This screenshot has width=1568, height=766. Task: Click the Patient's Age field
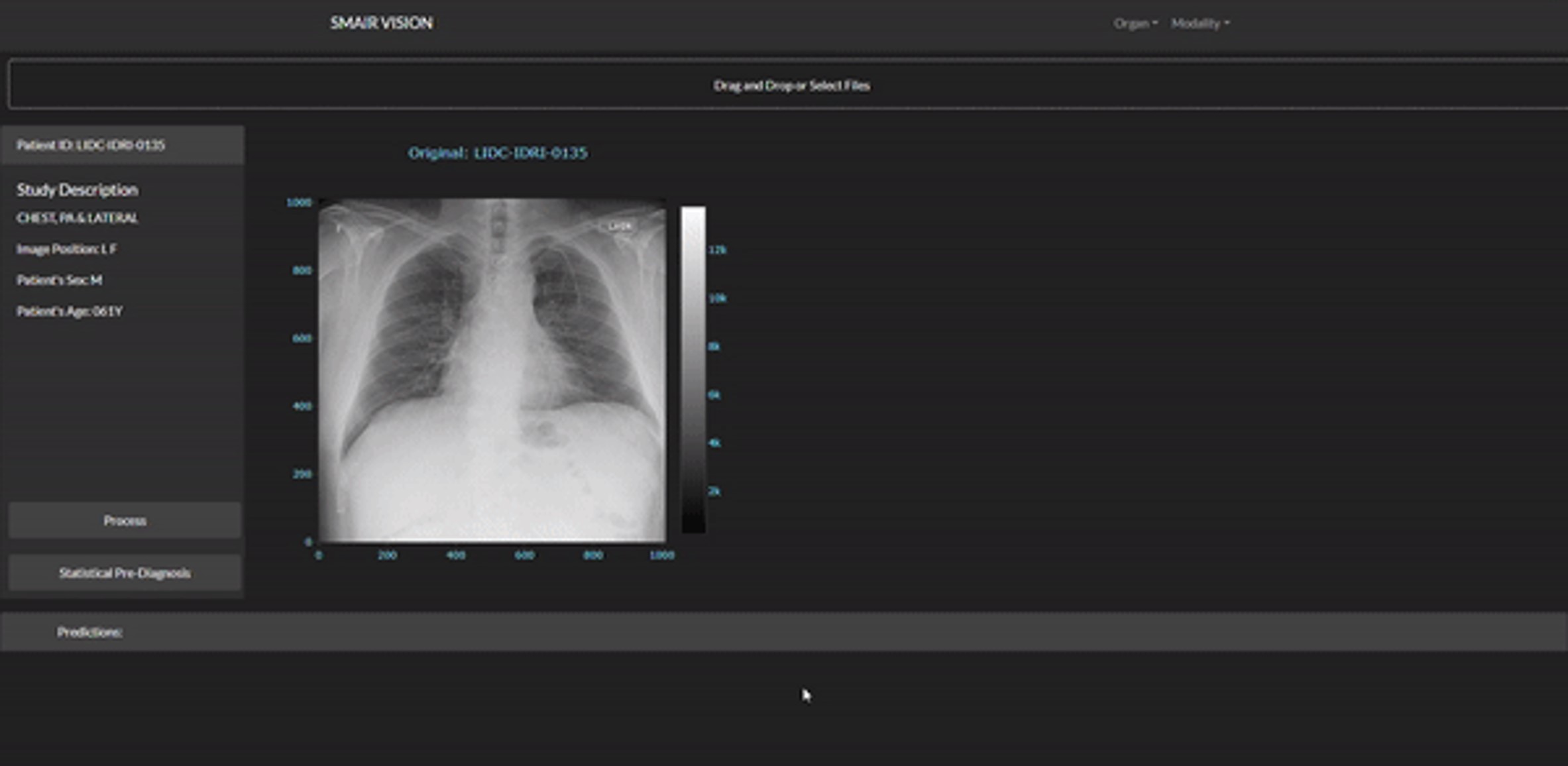[x=70, y=311]
